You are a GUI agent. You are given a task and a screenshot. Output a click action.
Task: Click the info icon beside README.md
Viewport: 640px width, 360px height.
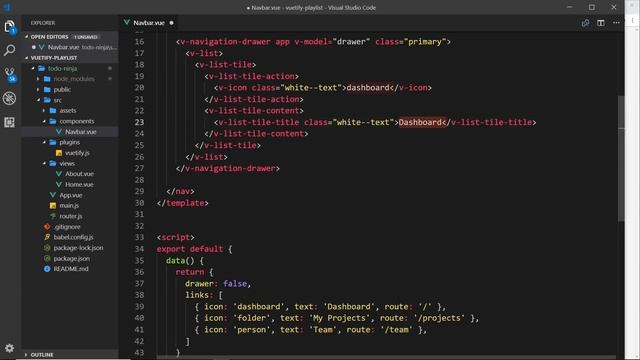47,269
